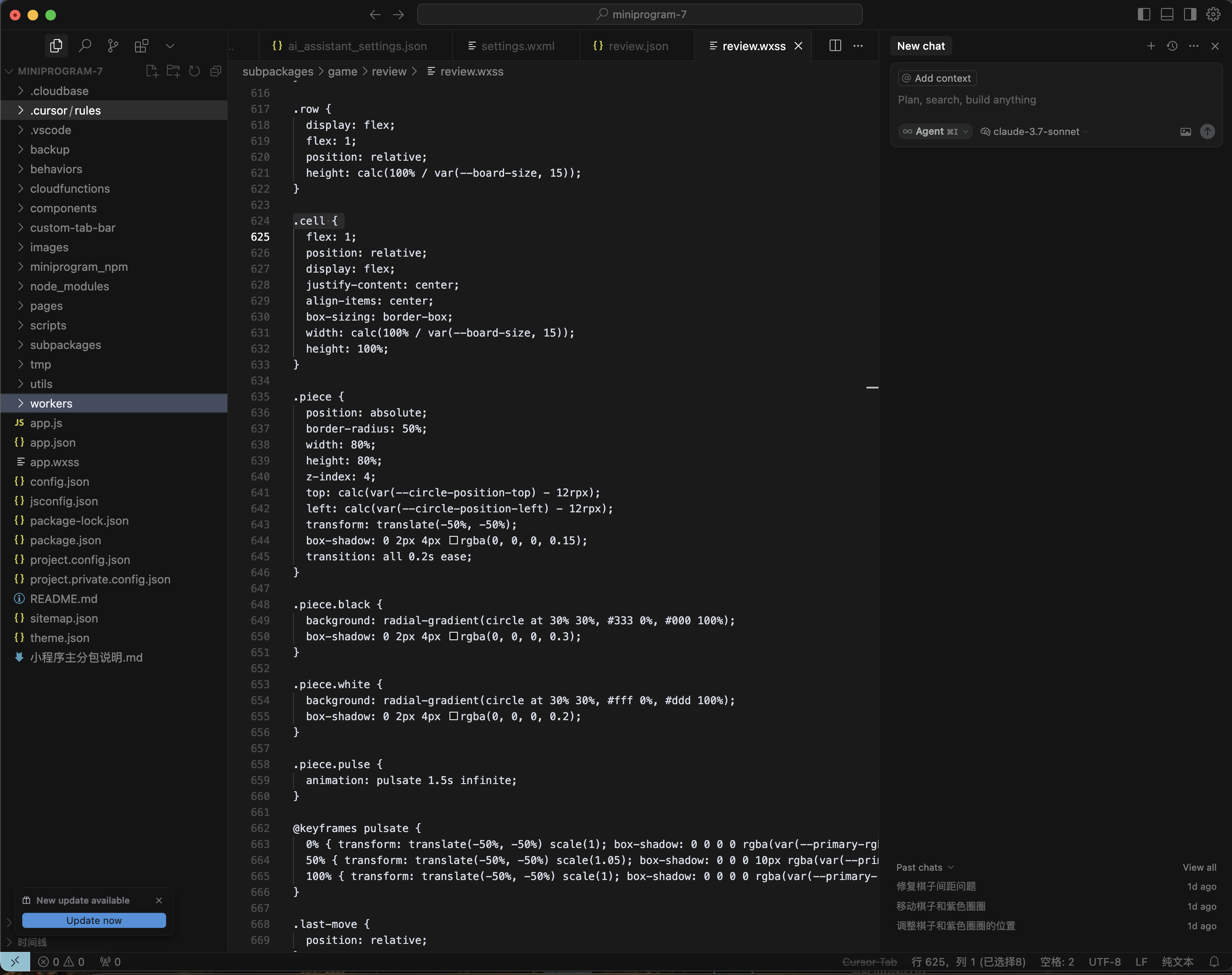Open editor more actions menu
Screen dimensions: 1232x975
(858, 46)
